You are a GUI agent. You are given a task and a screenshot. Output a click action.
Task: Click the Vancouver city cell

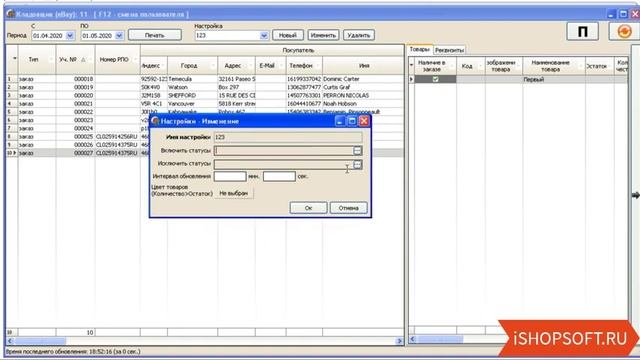click(x=192, y=104)
